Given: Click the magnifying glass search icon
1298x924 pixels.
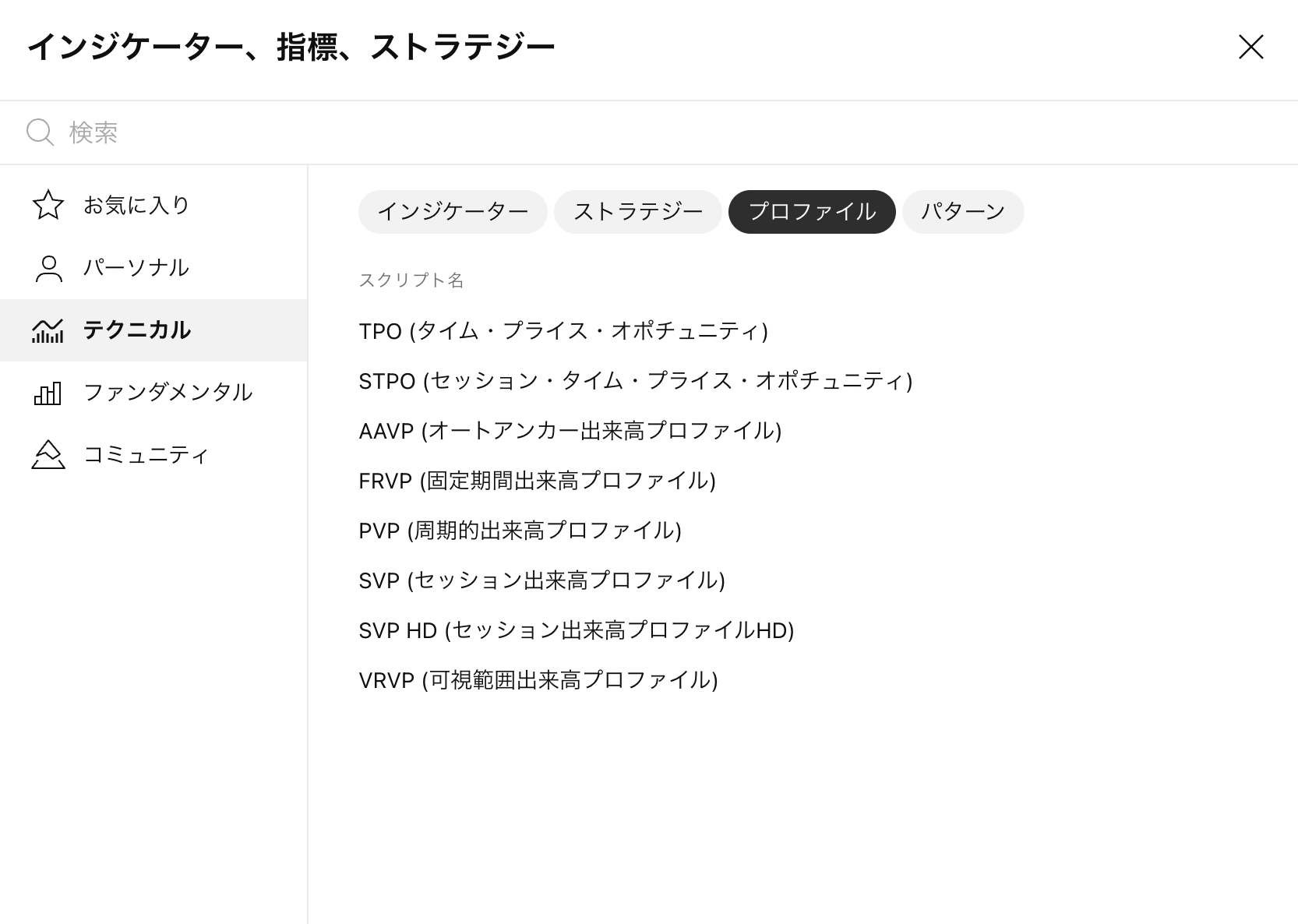Looking at the screenshot, I should point(40,132).
